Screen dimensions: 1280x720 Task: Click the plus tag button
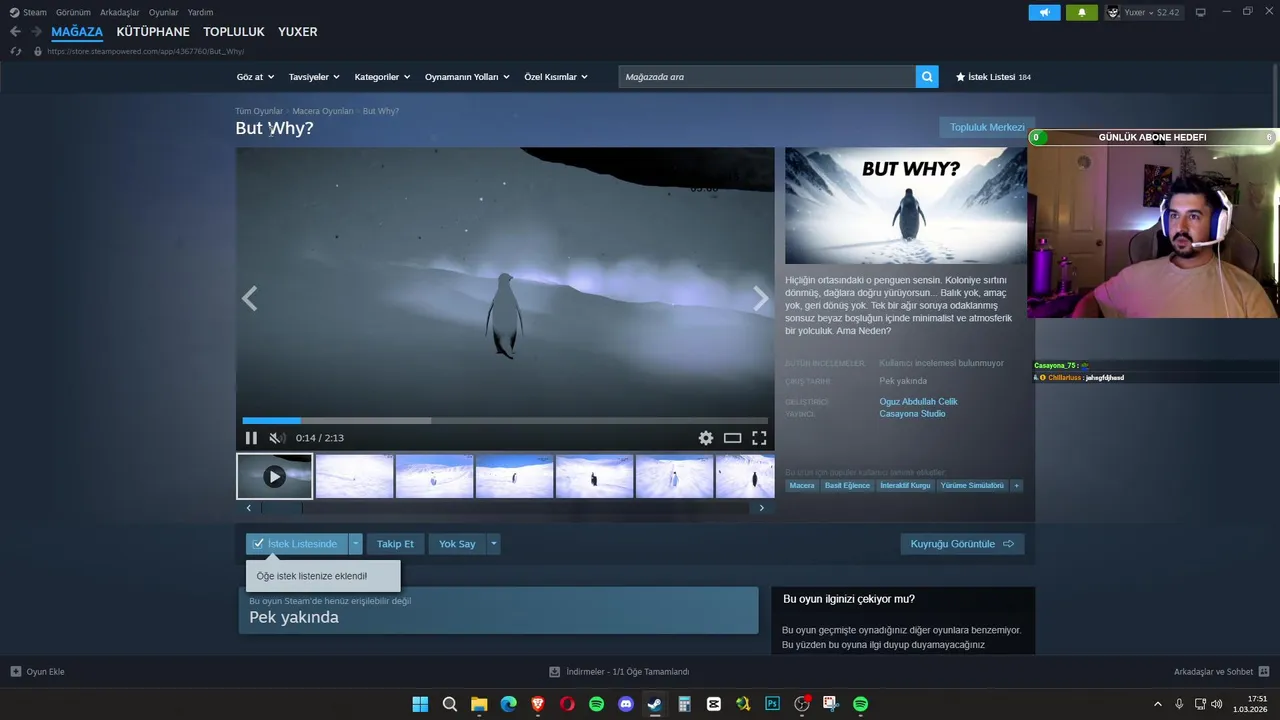[1016, 485]
